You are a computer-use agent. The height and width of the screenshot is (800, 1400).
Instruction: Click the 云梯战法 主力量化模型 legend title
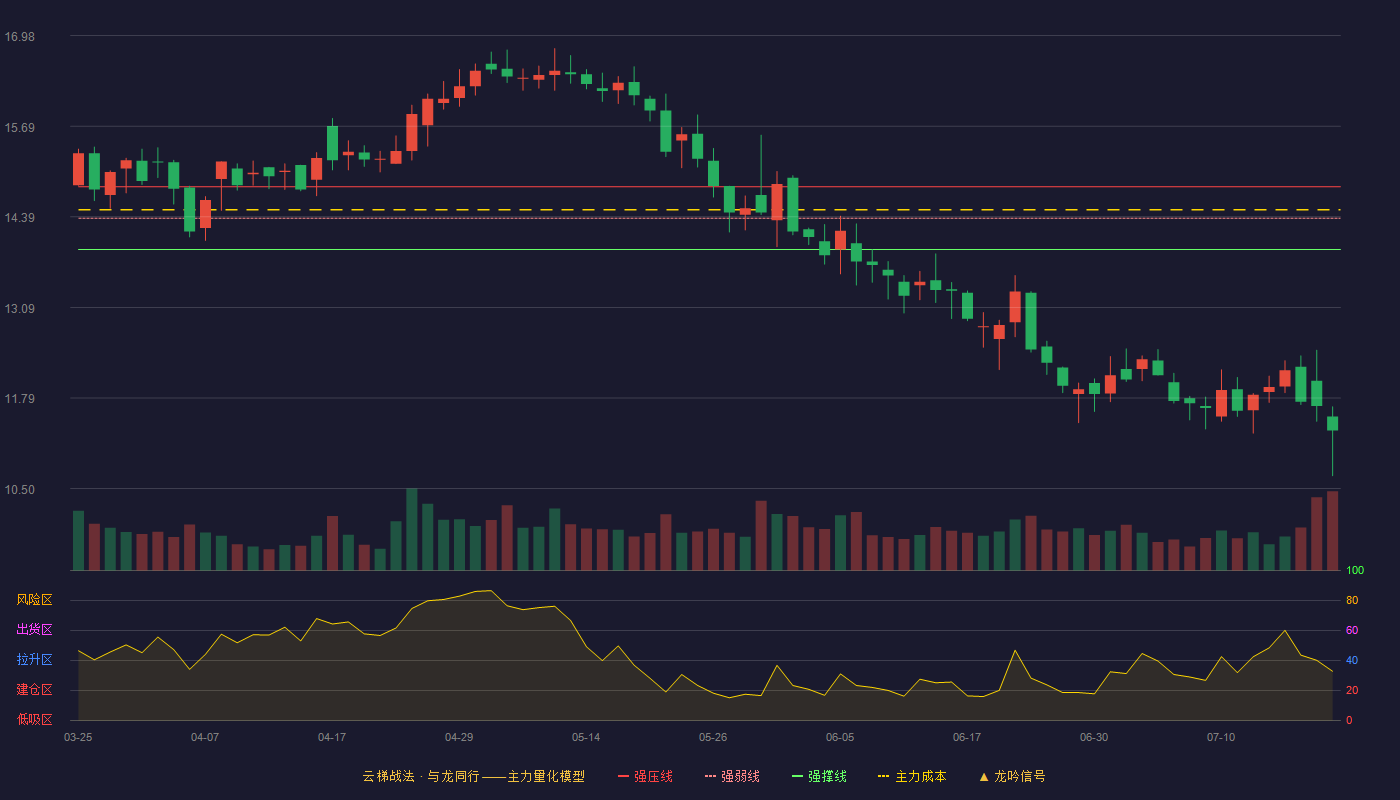473,776
